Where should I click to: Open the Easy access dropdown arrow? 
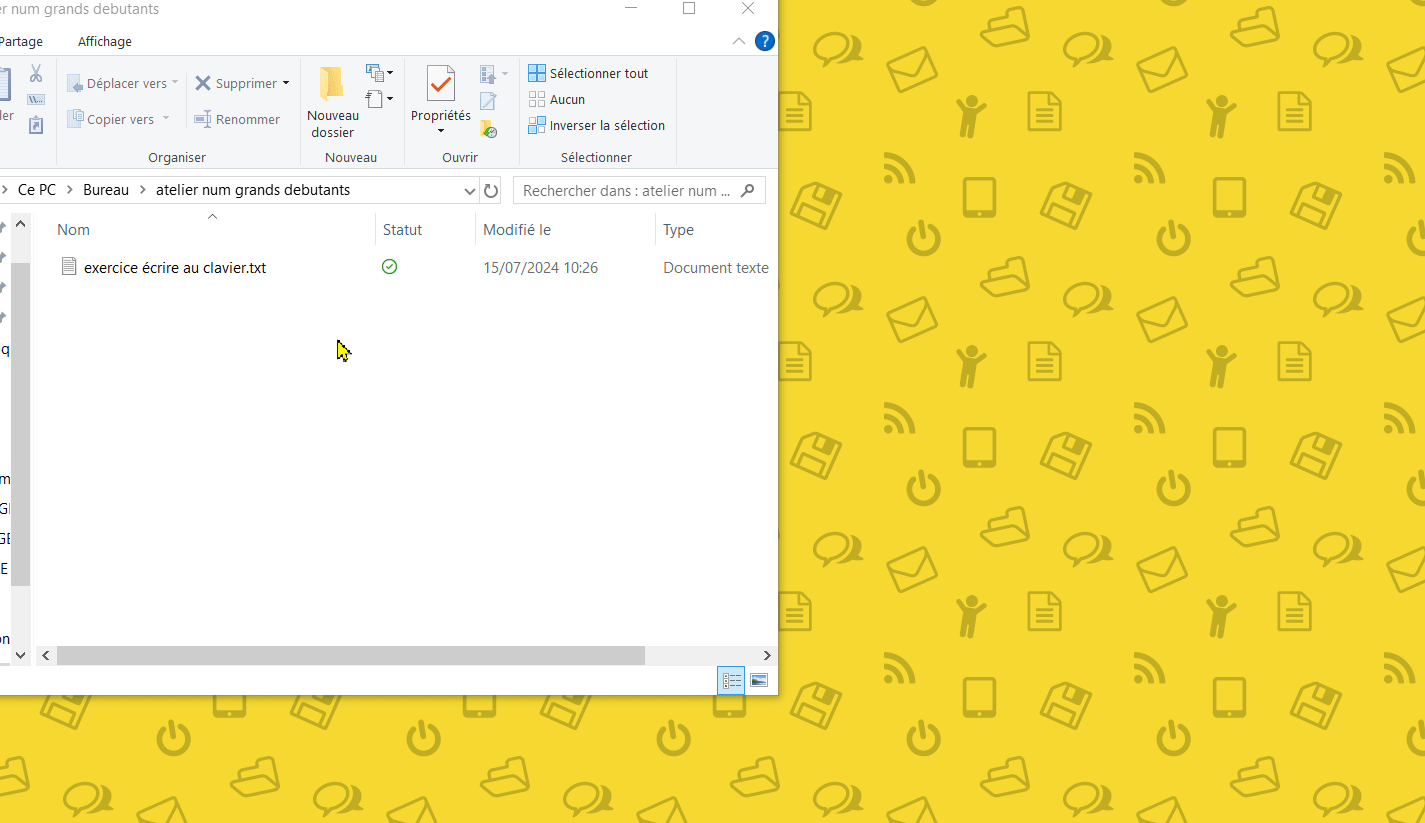point(390,98)
